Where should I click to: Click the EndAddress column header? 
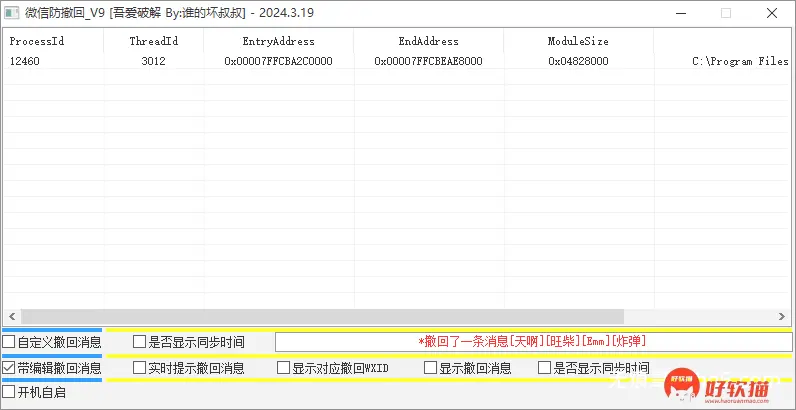(428, 42)
